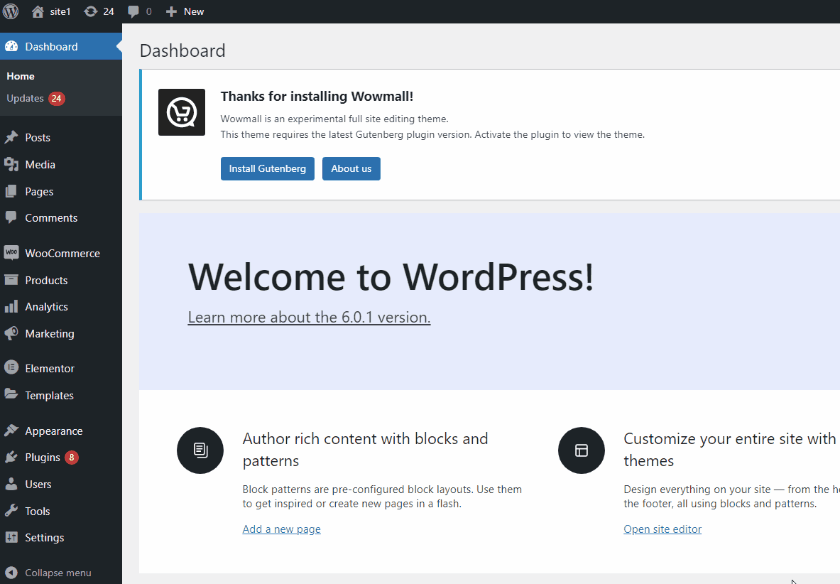Click the About us button
This screenshot has width=840, height=584.
click(351, 169)
